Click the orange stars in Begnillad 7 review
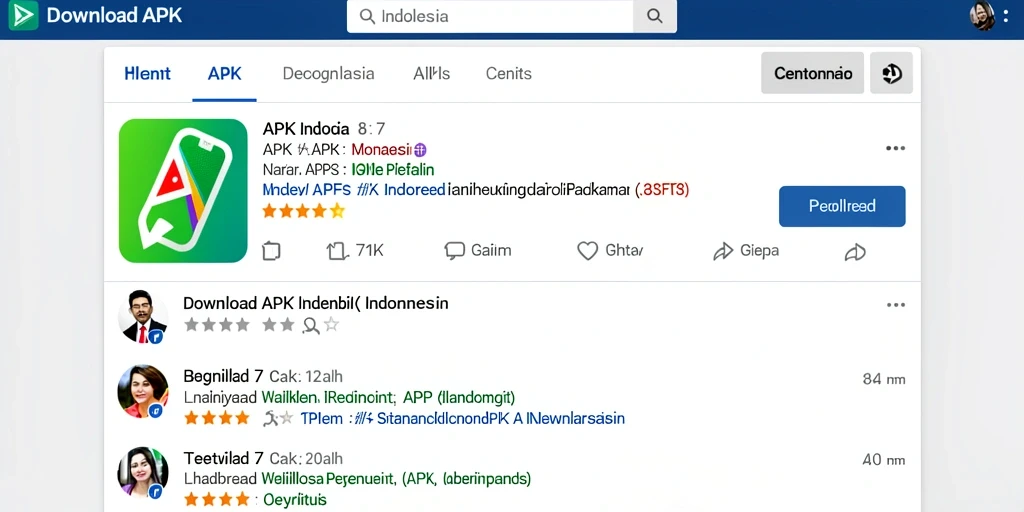 (x=216, y=418)
